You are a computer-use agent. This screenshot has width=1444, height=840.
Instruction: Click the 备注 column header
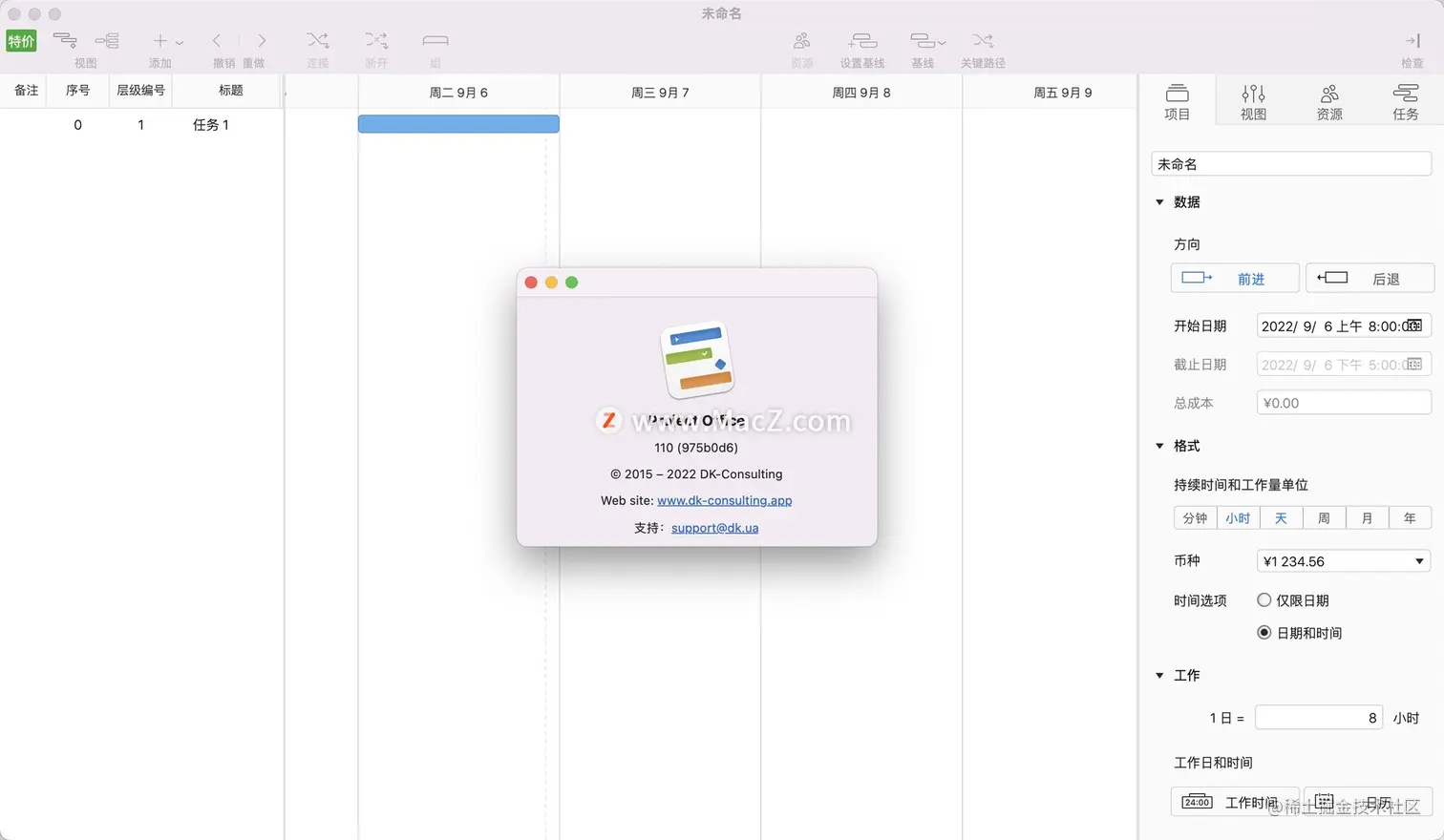coord(27,91)
